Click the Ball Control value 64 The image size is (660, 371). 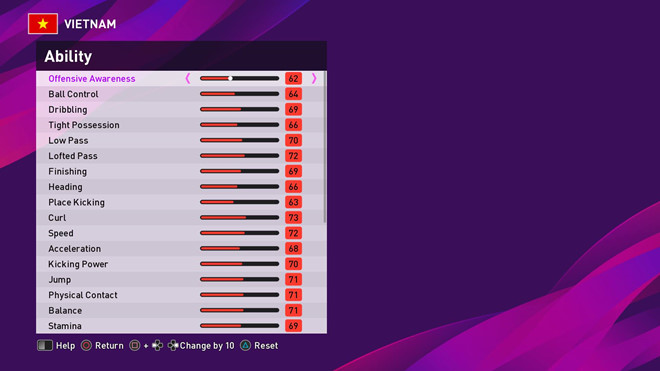coord(293,94)
